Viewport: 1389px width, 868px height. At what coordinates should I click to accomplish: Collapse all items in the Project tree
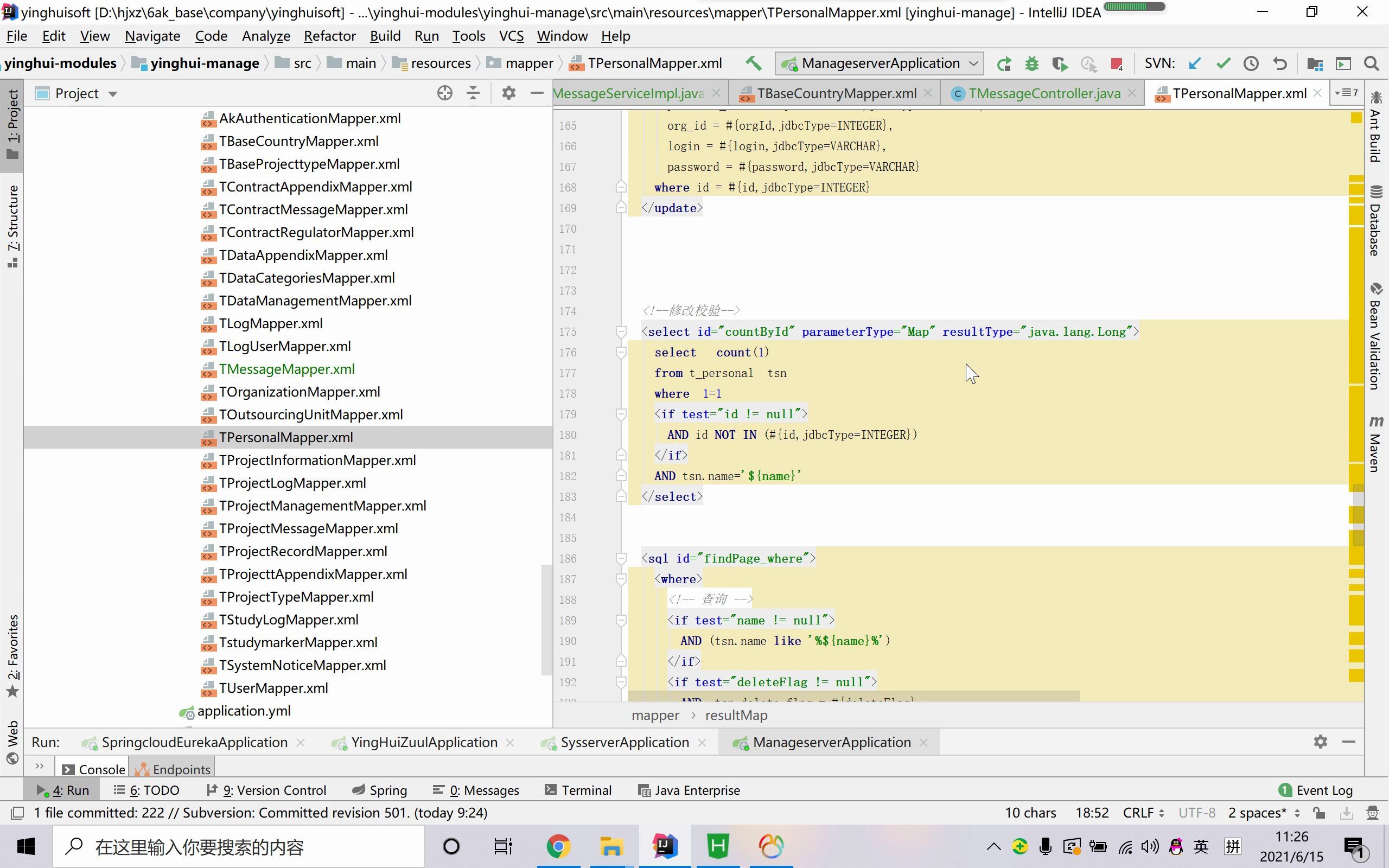(473, 93)
